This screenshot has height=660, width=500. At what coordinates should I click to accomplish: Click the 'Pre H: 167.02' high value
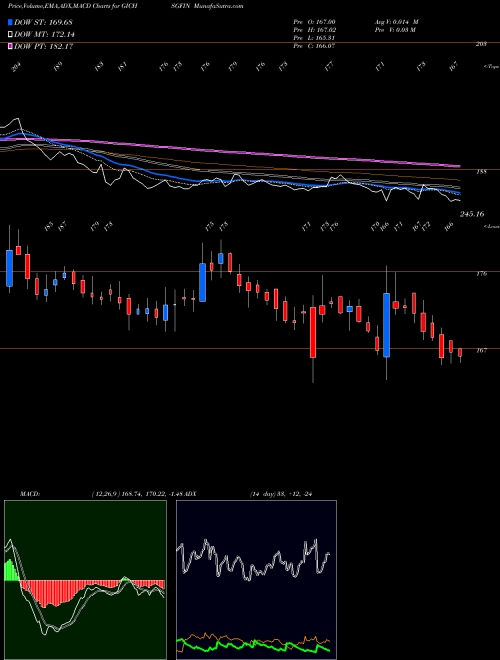pyautogui.click(x=314, y=30)
